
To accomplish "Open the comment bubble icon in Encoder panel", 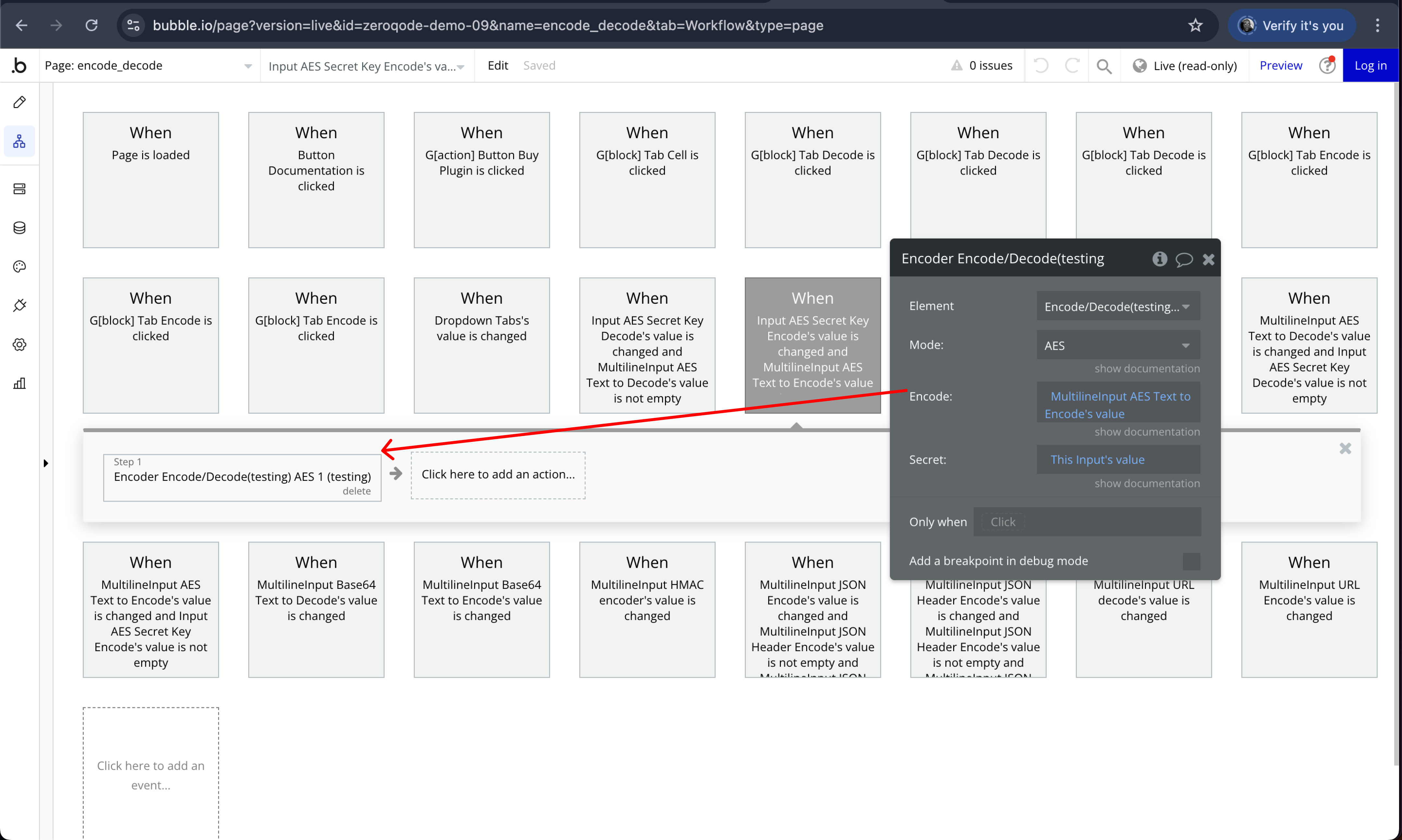I will click(1184, 259).
